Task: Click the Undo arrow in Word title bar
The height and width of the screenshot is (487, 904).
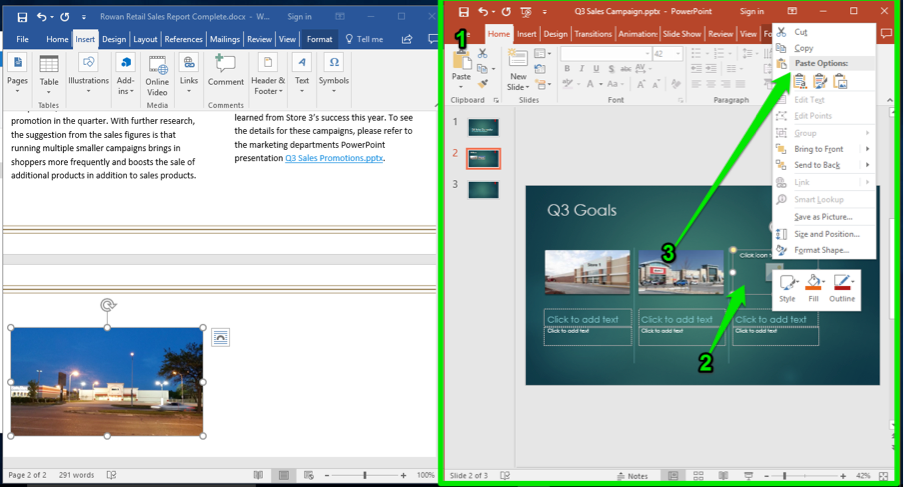Action: point(41,17)
